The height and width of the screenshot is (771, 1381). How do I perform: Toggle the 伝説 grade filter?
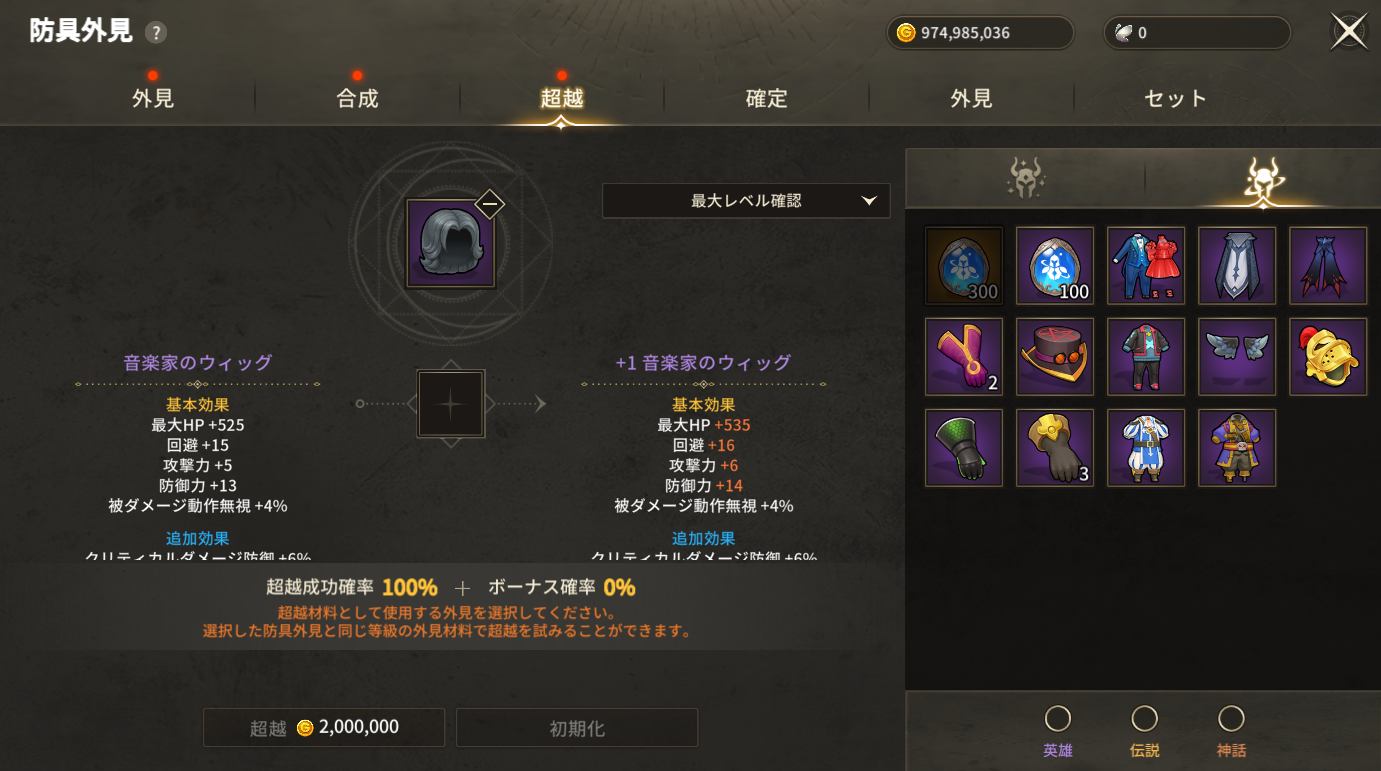[x=1145, y=732]
